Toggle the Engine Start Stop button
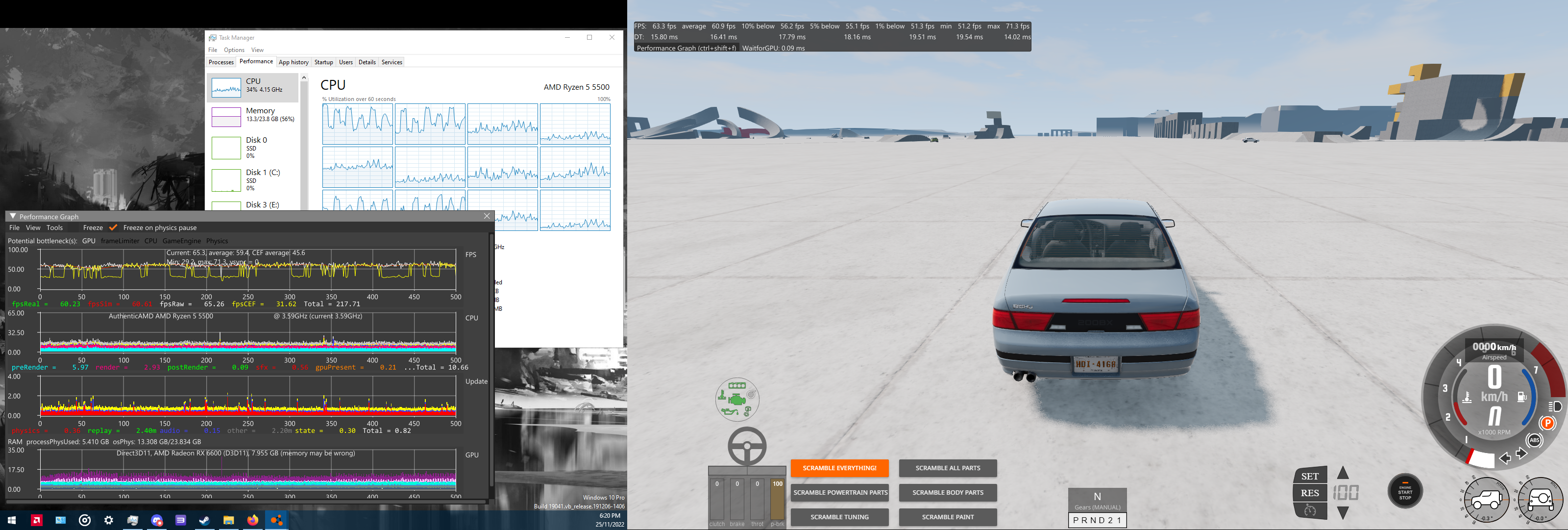This screenshot has width=1568, height=530. click(x=1405, y=490)
